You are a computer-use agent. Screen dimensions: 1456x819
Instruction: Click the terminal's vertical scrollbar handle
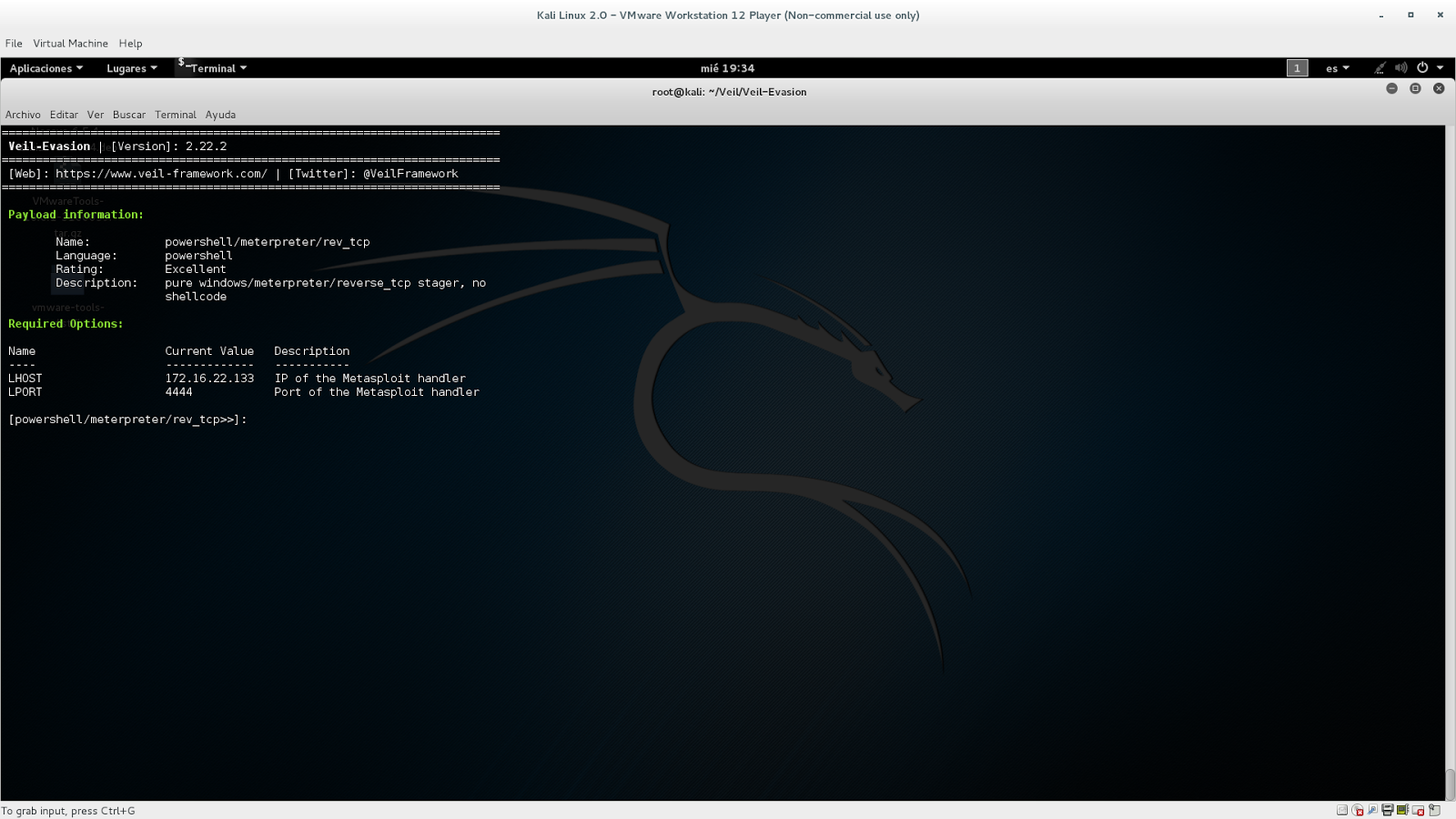(x=1451, y=784)
